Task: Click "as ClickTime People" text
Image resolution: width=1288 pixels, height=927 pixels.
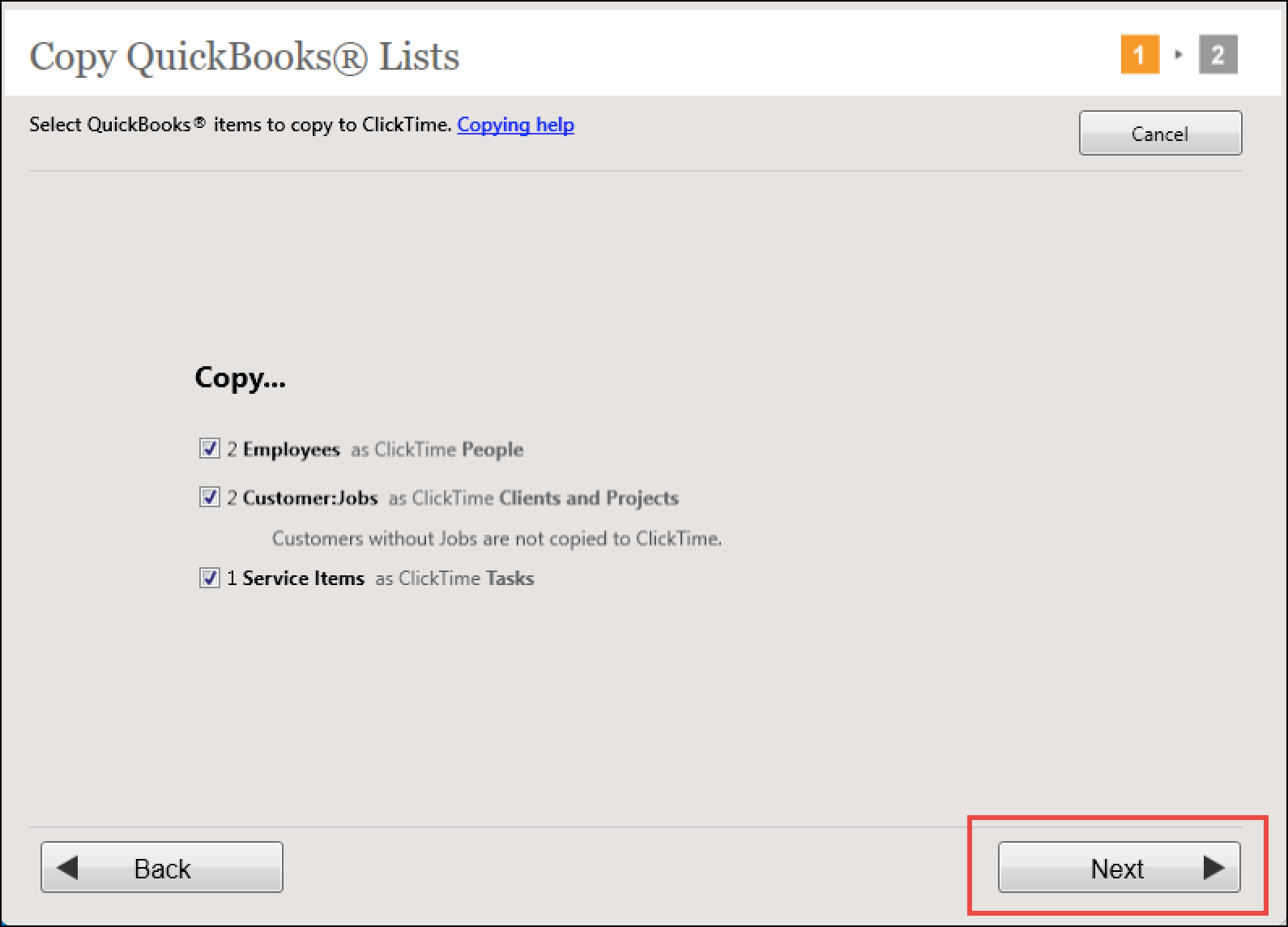Action: [x=437, y=450]
